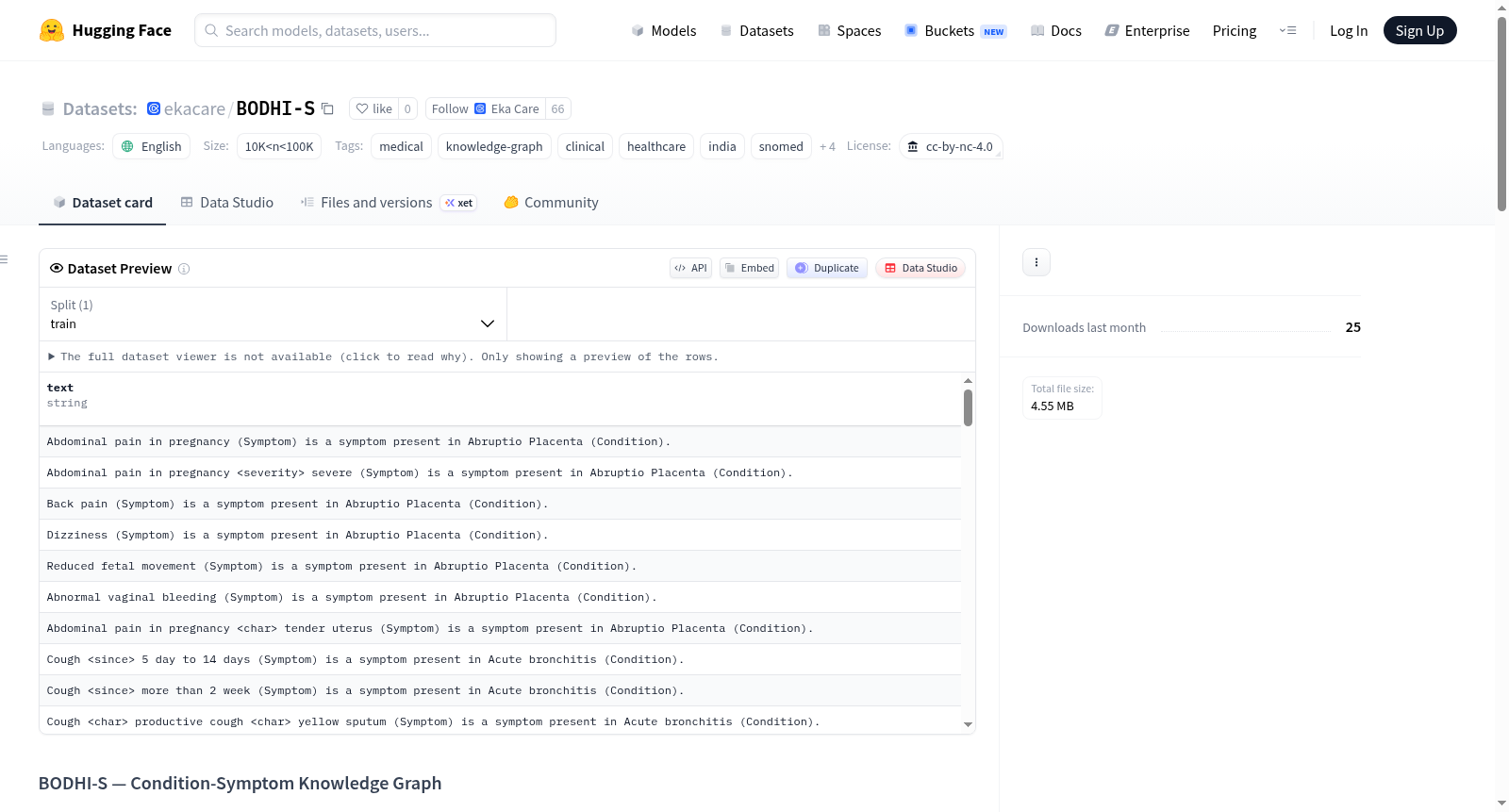The height and width of the screenshot is (812, 1509).
Task: Open Spaces in the top navigation
Action: [850, 30]
